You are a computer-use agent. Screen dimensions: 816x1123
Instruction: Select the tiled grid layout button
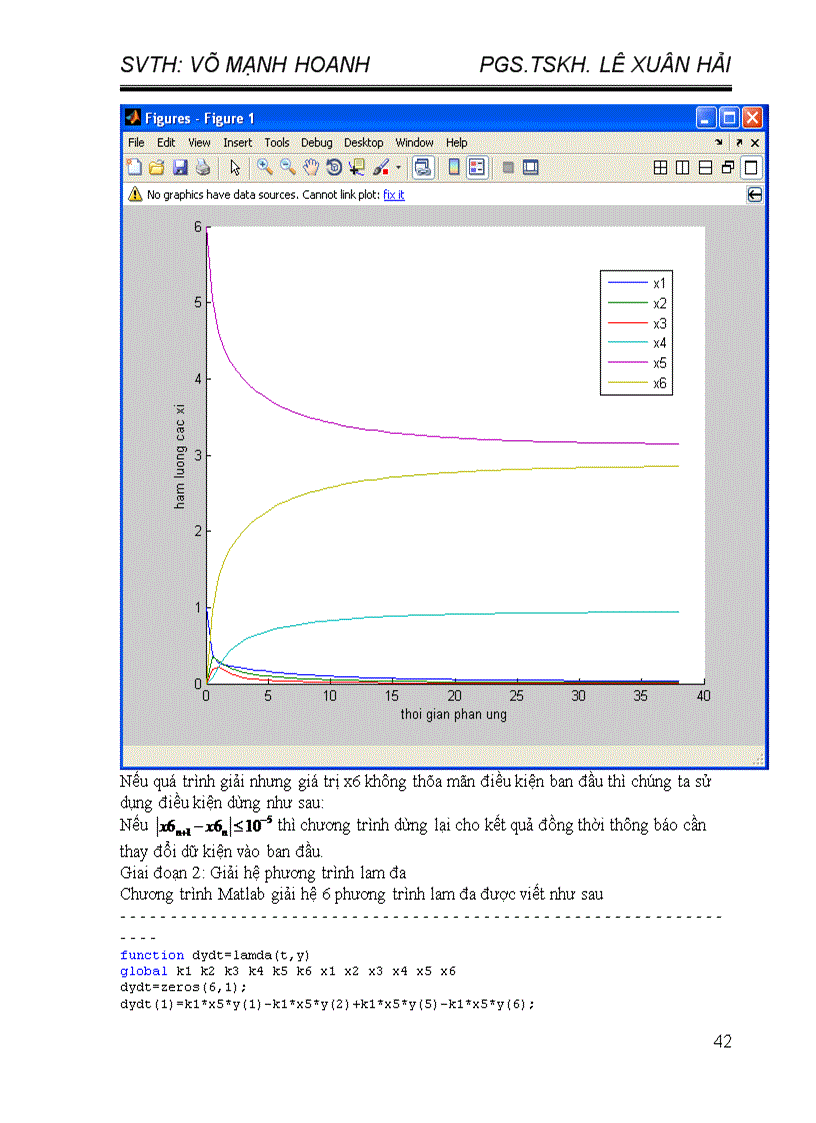(660, 168)
